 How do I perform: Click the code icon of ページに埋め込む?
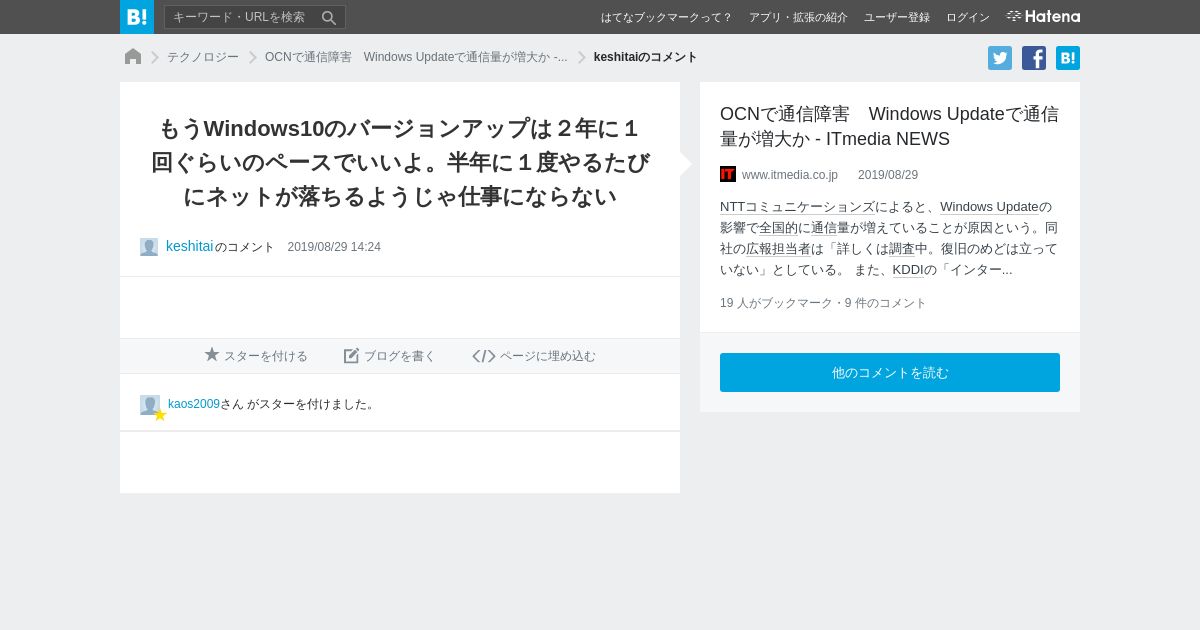[x=484, y=356]
